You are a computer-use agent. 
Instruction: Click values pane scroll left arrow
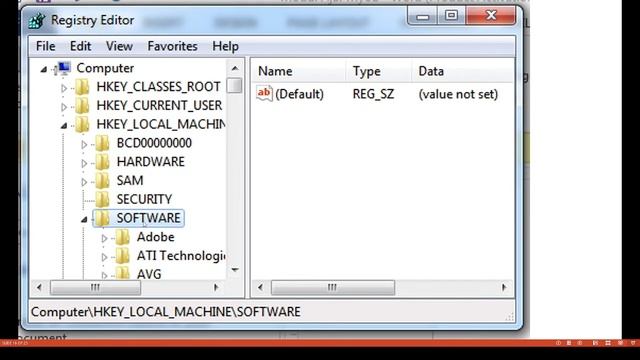(x=260, y=288)
